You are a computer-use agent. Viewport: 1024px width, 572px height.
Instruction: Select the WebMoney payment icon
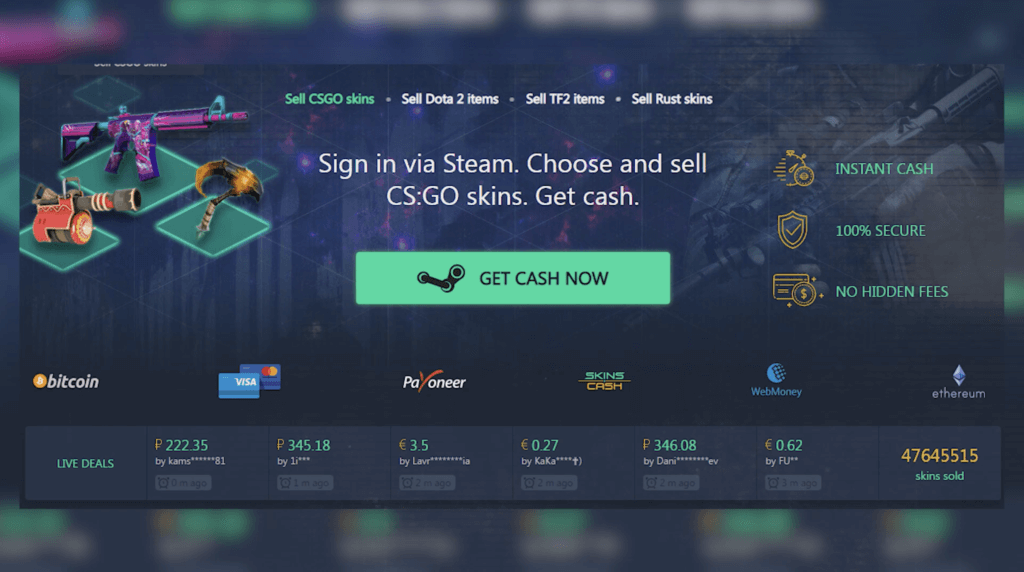click(x=776, y=380)
